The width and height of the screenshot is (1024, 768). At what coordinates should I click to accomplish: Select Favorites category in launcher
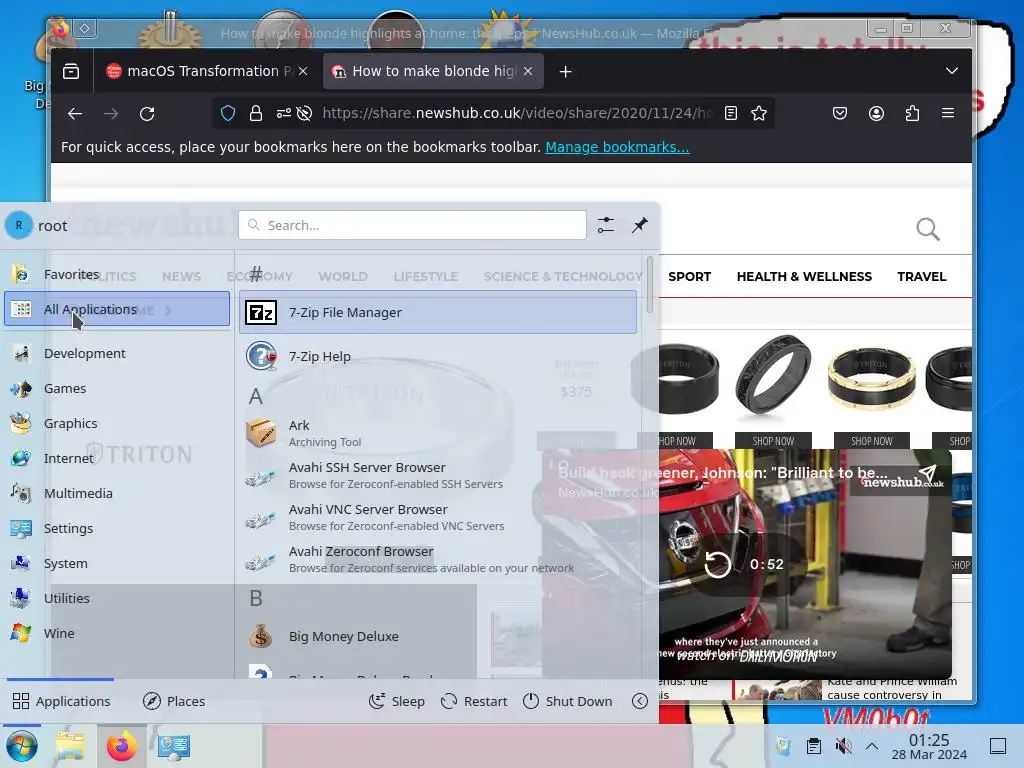117,274
